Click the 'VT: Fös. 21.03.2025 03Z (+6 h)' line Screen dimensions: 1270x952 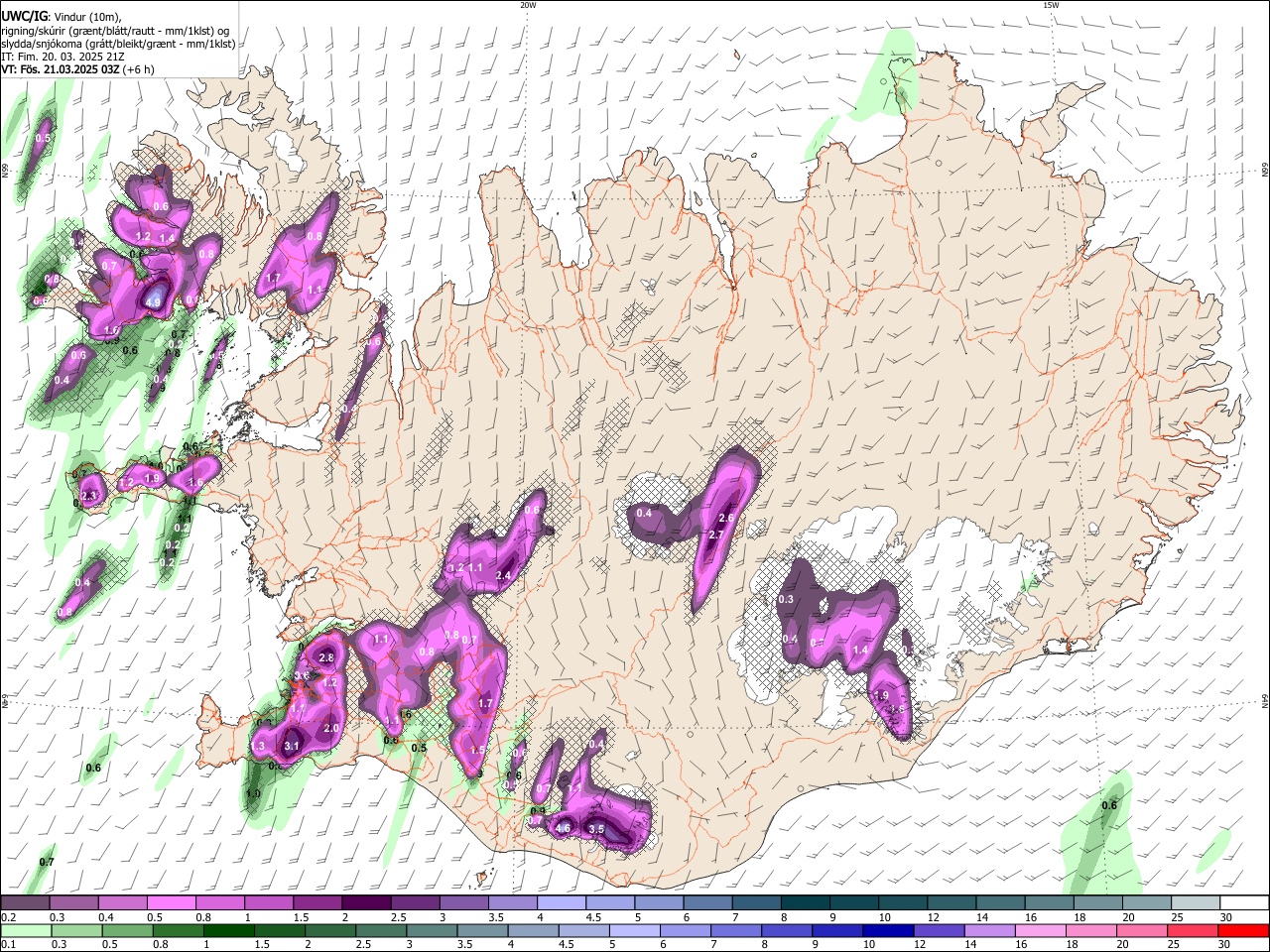click(x=76, y=69)
